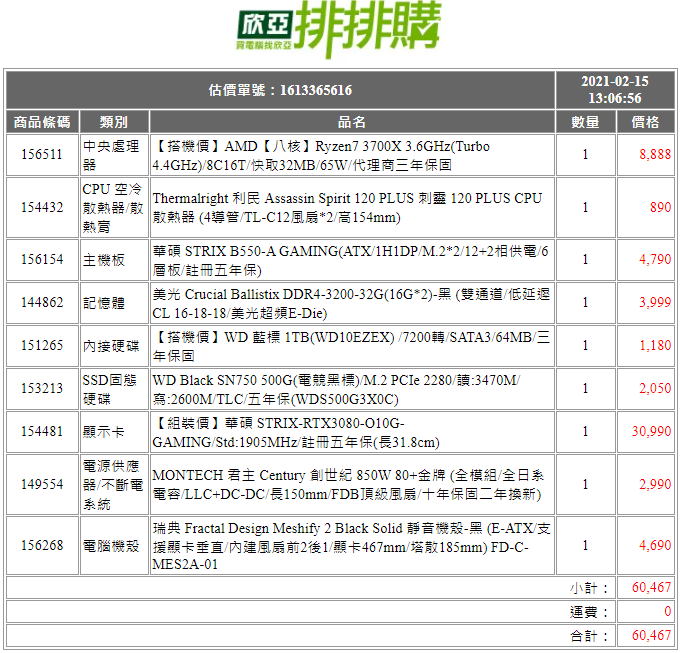Click the subtotal amount in the 小計 row
681x653 pixels.
tap(651, 587)
